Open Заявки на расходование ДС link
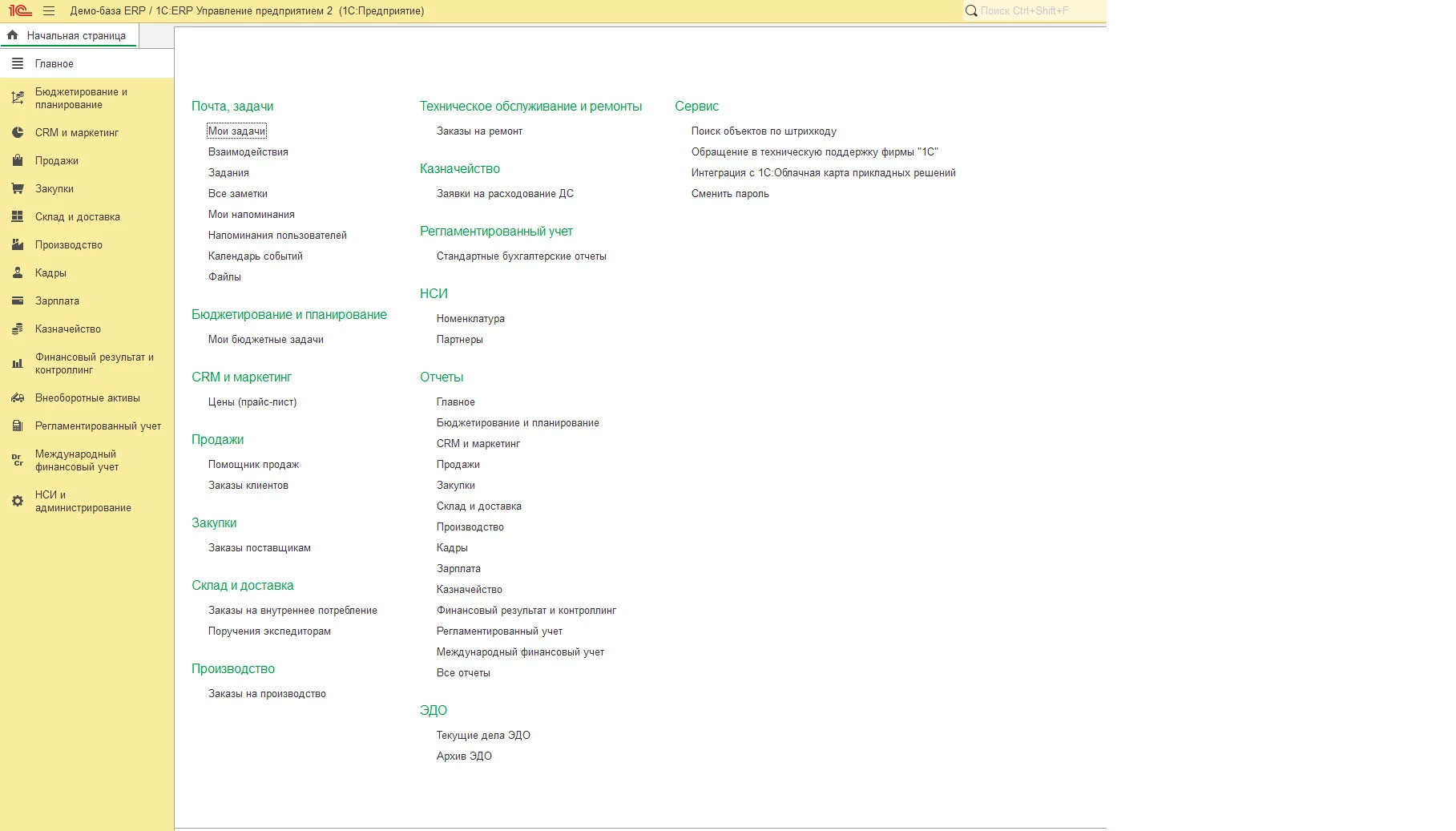Image resolution: width=1456 pixels, height=831 pixels. pos(505,193)
